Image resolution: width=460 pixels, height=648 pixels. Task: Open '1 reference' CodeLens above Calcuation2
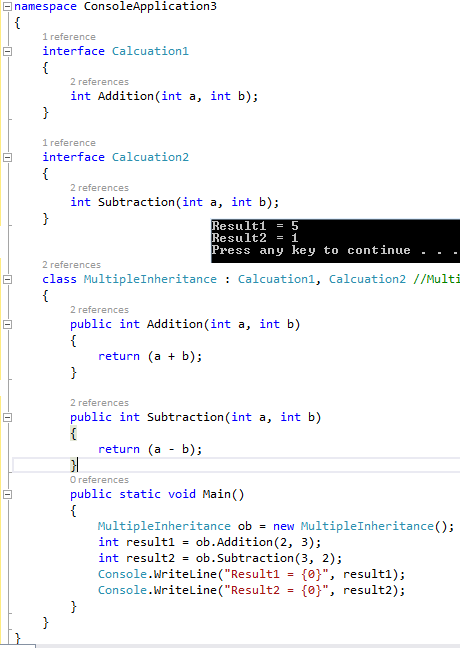69,143
